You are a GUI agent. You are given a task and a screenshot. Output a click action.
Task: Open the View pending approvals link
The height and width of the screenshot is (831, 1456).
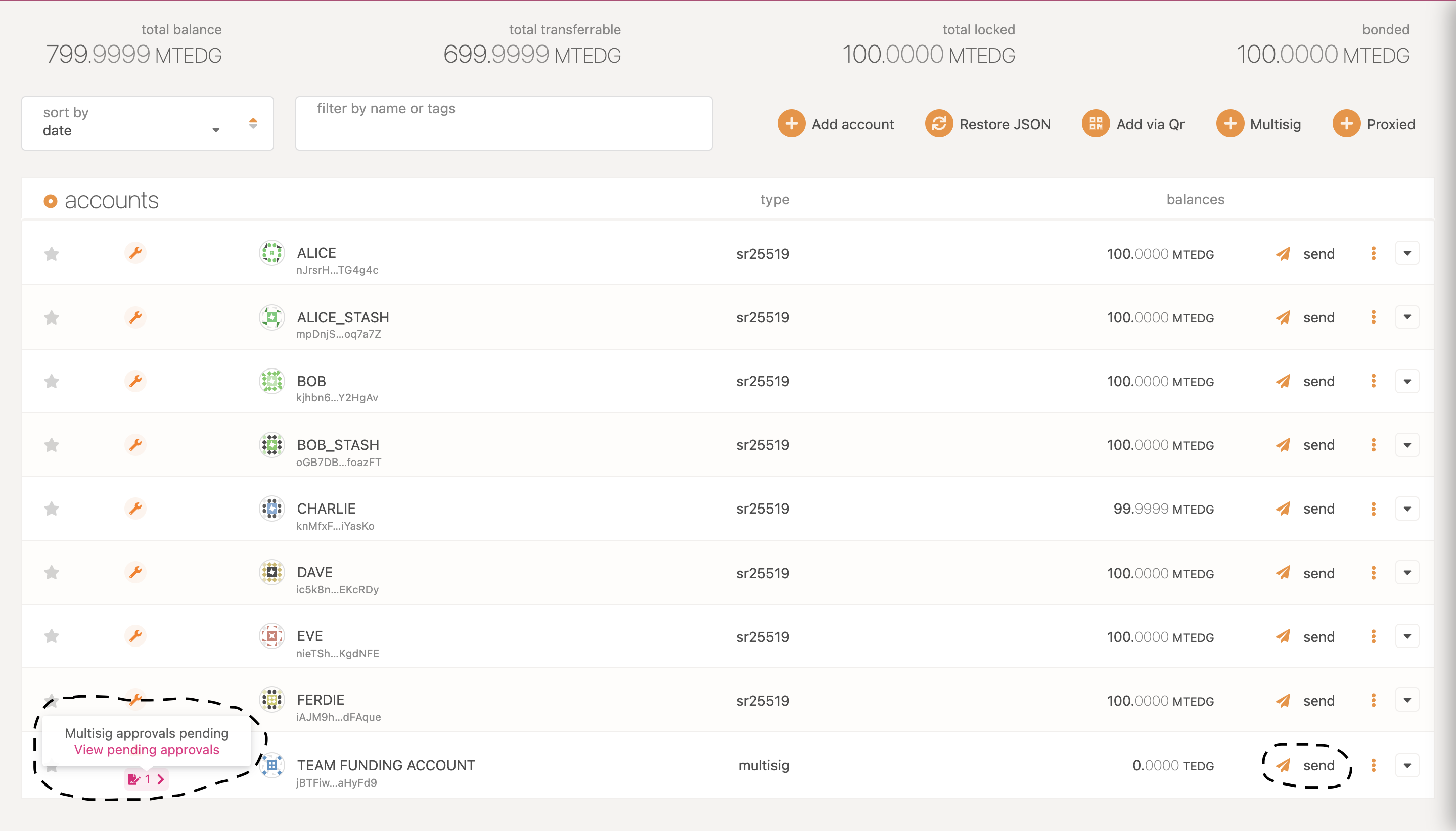(147, 750)
